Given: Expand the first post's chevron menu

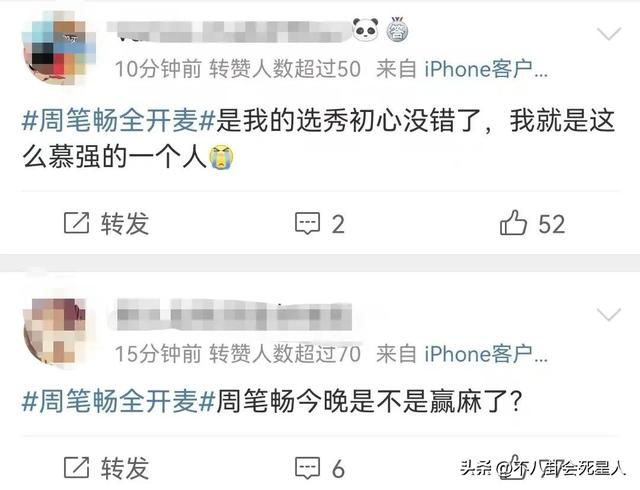Looking at the screenshot, I should [x=609, y=33].
